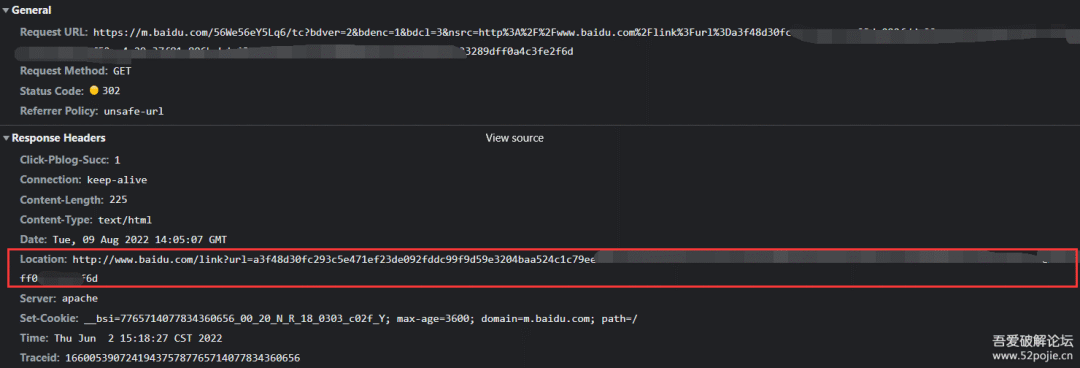This screenshot has width=1080, height=368.
Task: Select the Referrer Policy unsafe-url value
Action: click(134, 110)
